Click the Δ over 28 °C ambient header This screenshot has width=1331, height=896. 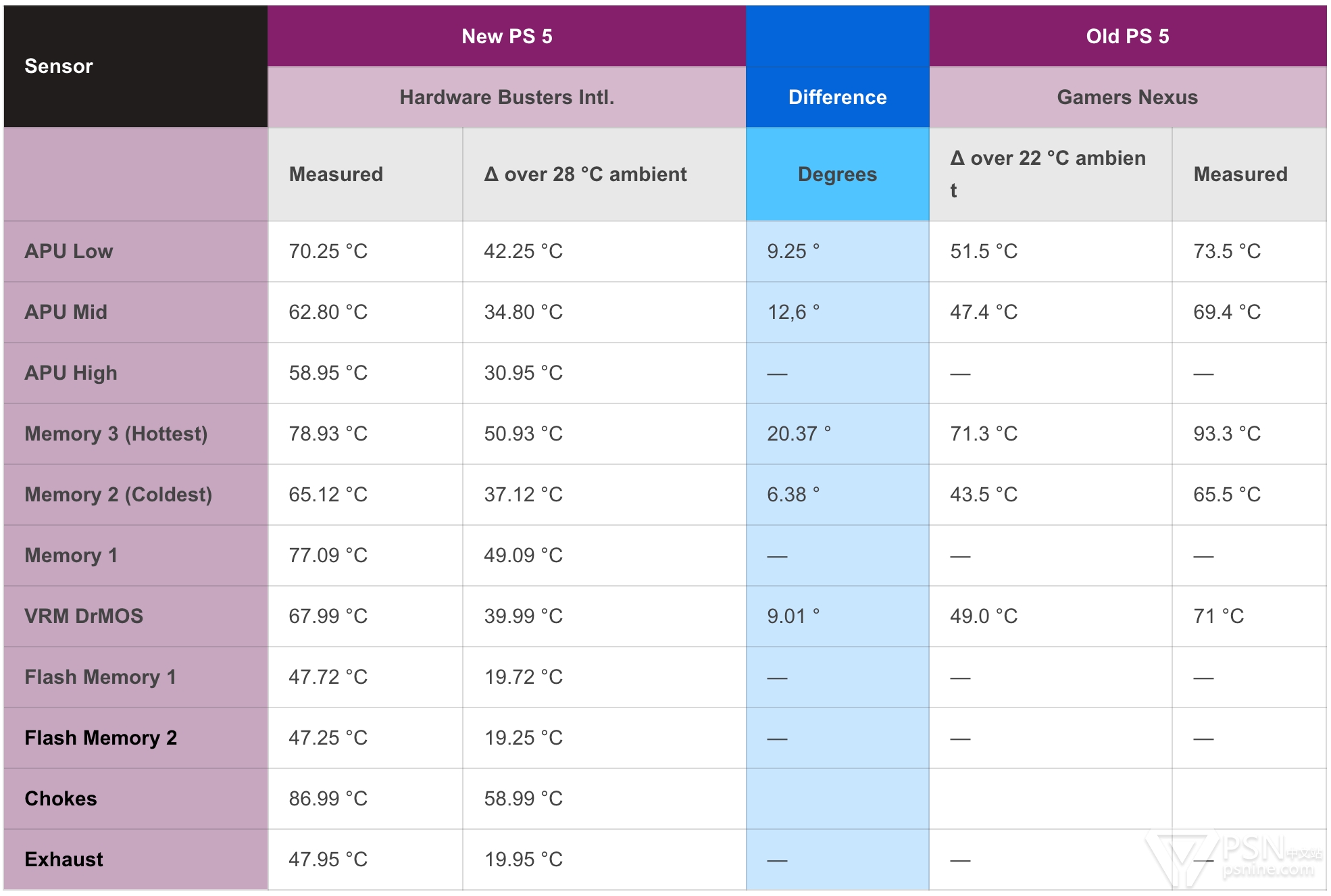coord(605,174)
